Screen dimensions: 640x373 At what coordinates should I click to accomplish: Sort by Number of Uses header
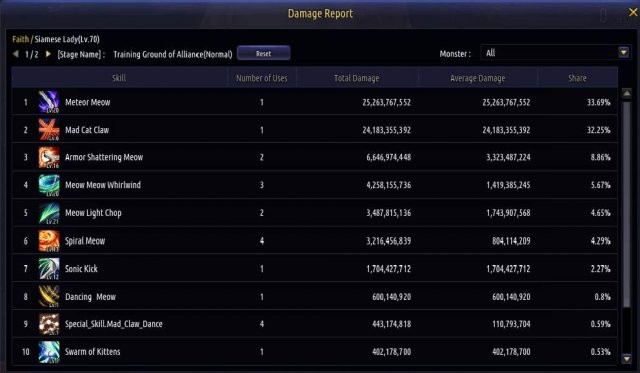click(x=262, y=78)
